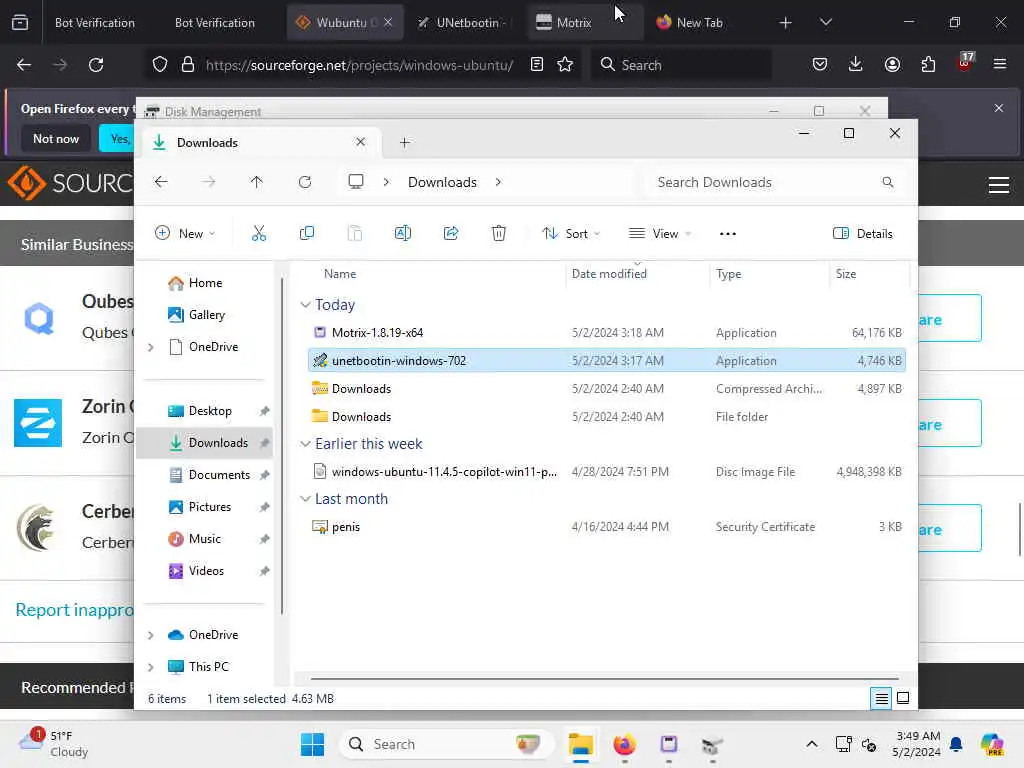Select the windows-ubuntu disc image file
Image resolution: width=1024 pixels, height=768 pixels.
point(607,472)
